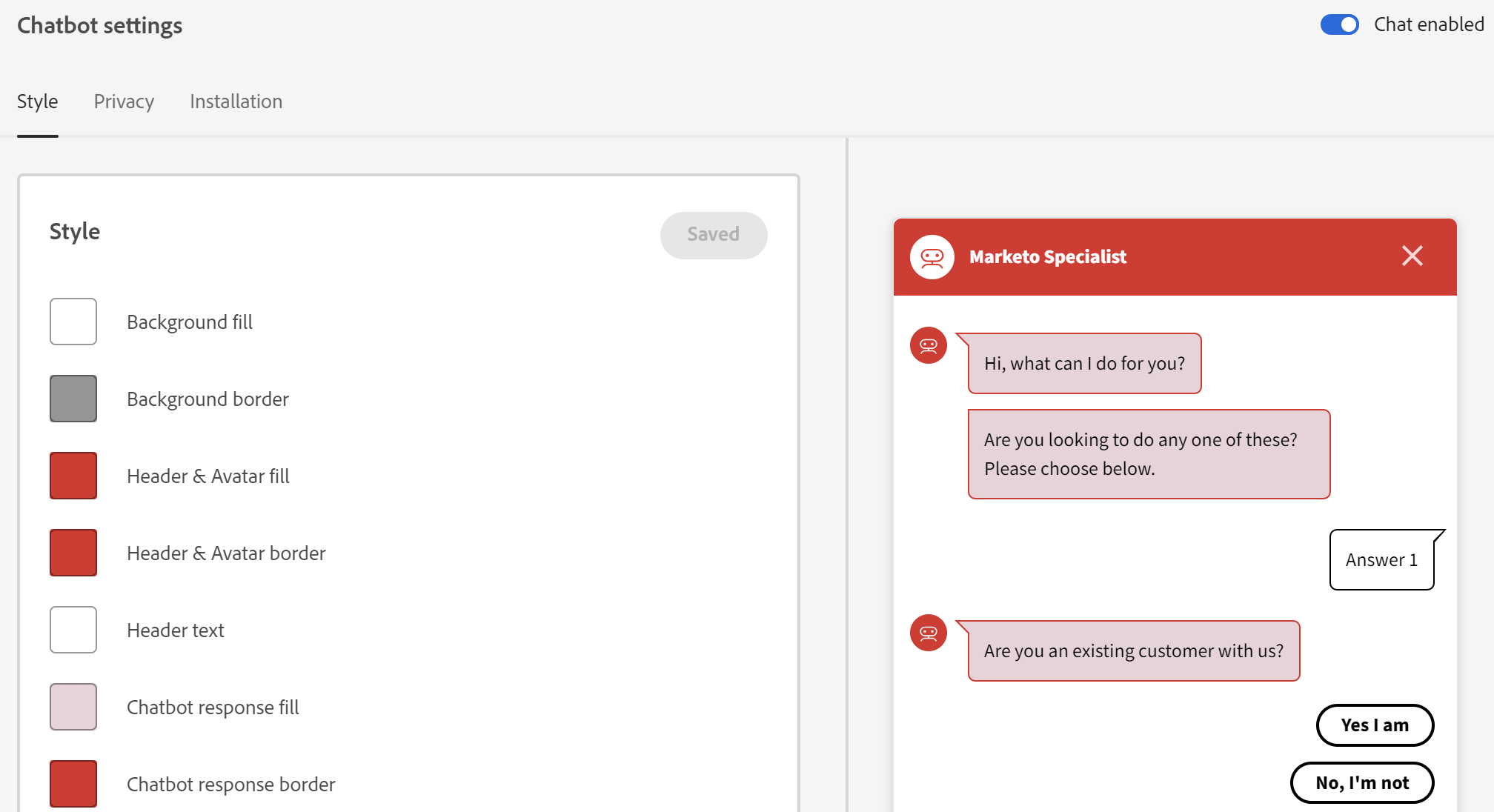
Task: Click bot avatar beside existing customer question
Action: [x=929, y=633]
